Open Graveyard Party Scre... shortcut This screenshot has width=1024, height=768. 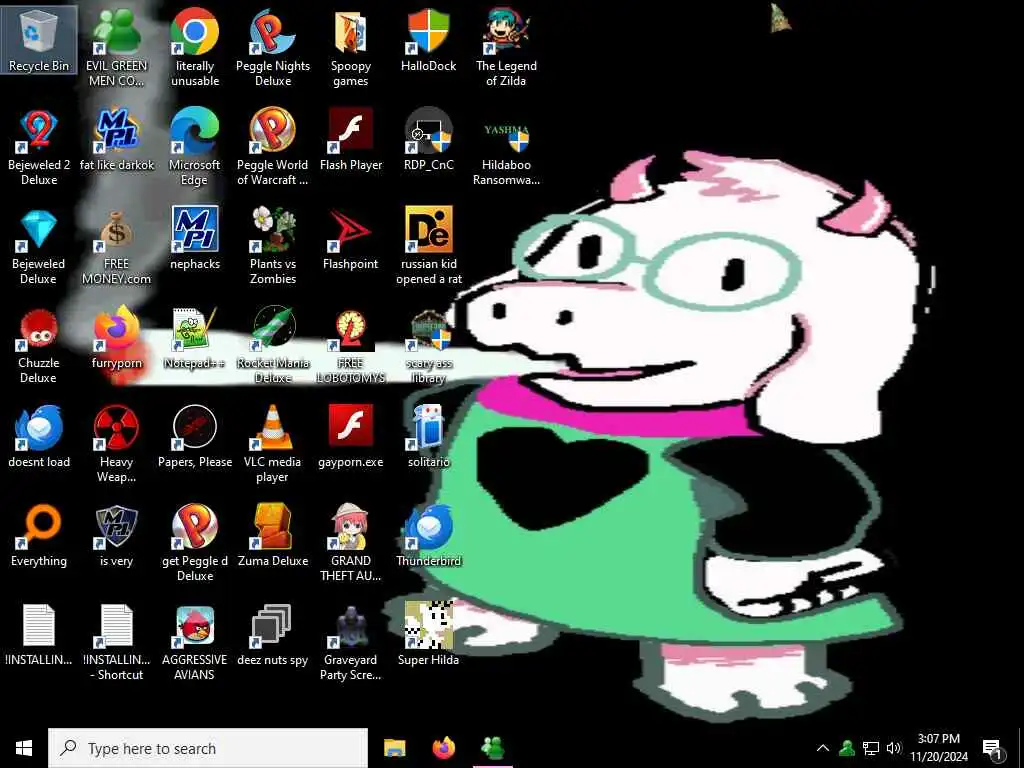pos(351,643)
